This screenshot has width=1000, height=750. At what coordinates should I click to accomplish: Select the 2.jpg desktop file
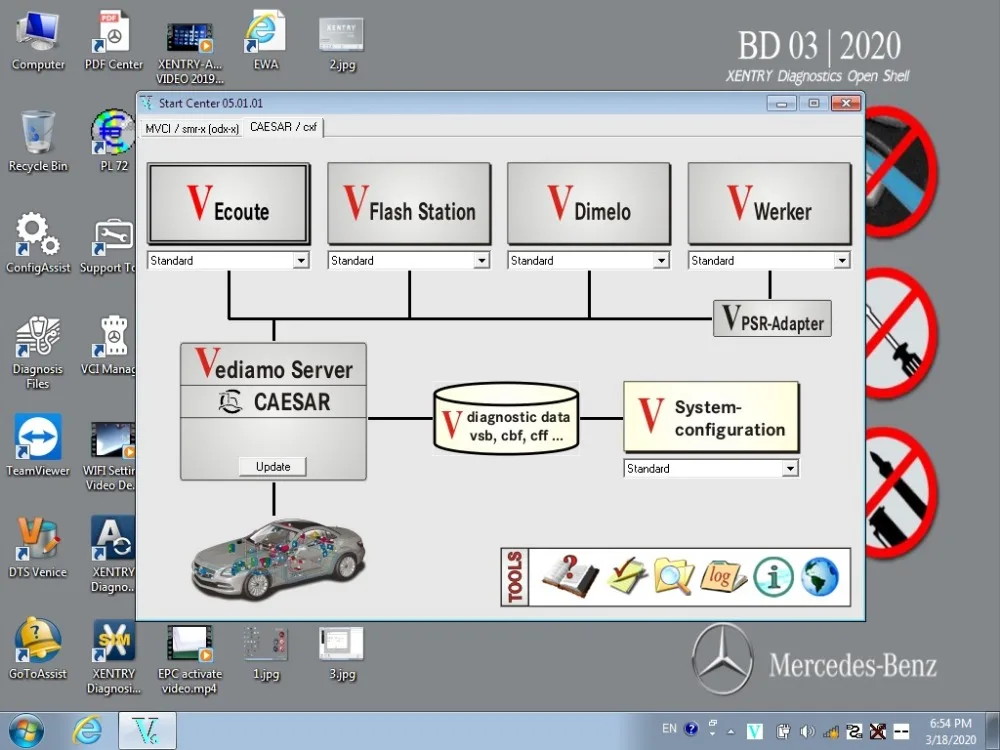pyautogui.click(x=342, y=43)
